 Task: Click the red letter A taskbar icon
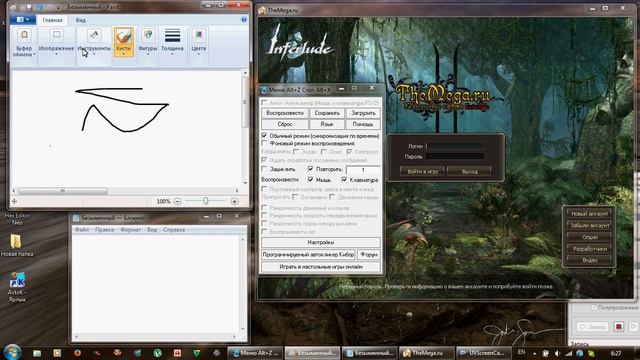point(177,353)
